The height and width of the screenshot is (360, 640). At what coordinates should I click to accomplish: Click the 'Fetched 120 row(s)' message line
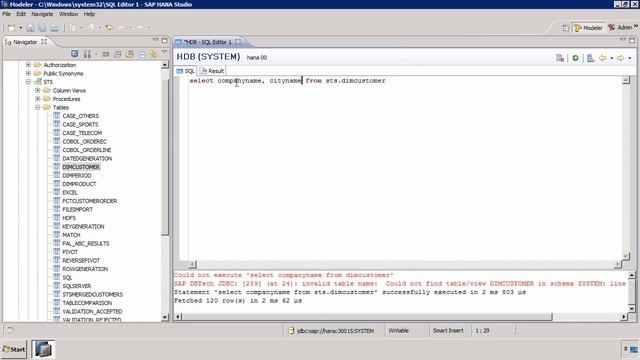pos(238,300)
